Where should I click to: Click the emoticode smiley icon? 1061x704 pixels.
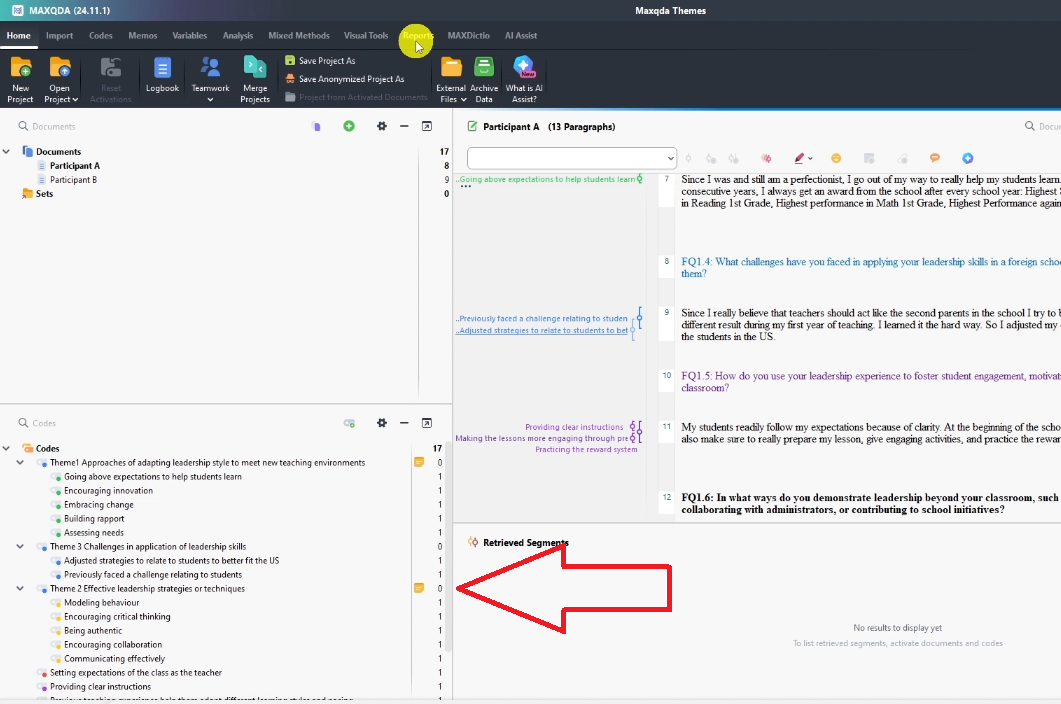pos(836,158)
